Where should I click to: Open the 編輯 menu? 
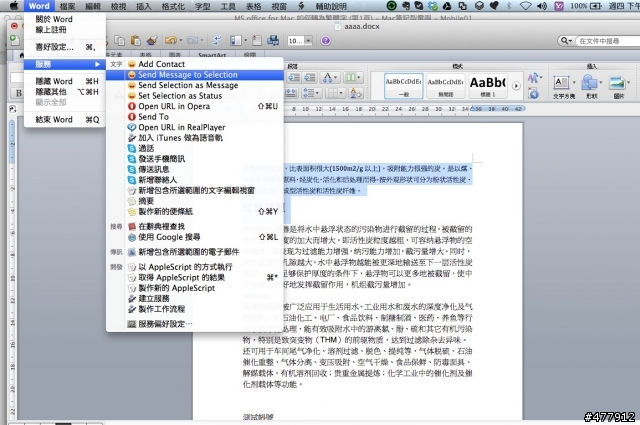point(93,6)
